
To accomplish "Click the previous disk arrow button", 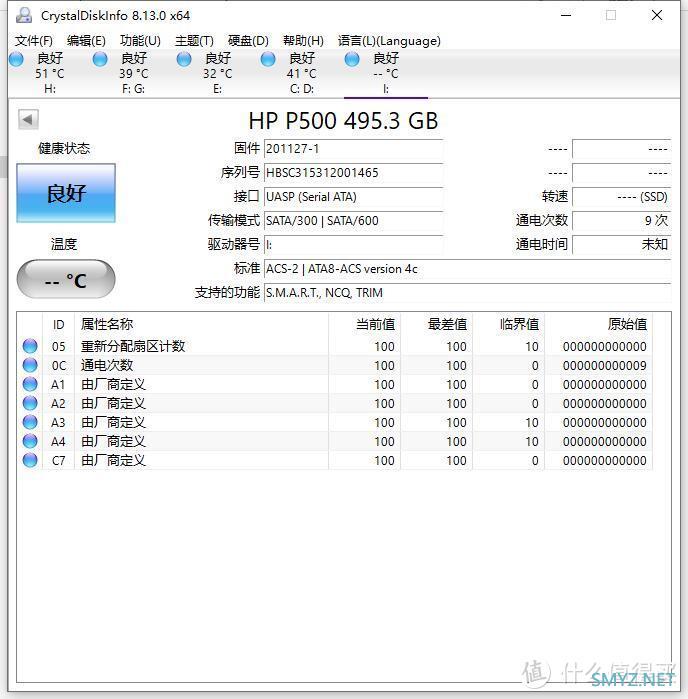I will coord(28,119).
